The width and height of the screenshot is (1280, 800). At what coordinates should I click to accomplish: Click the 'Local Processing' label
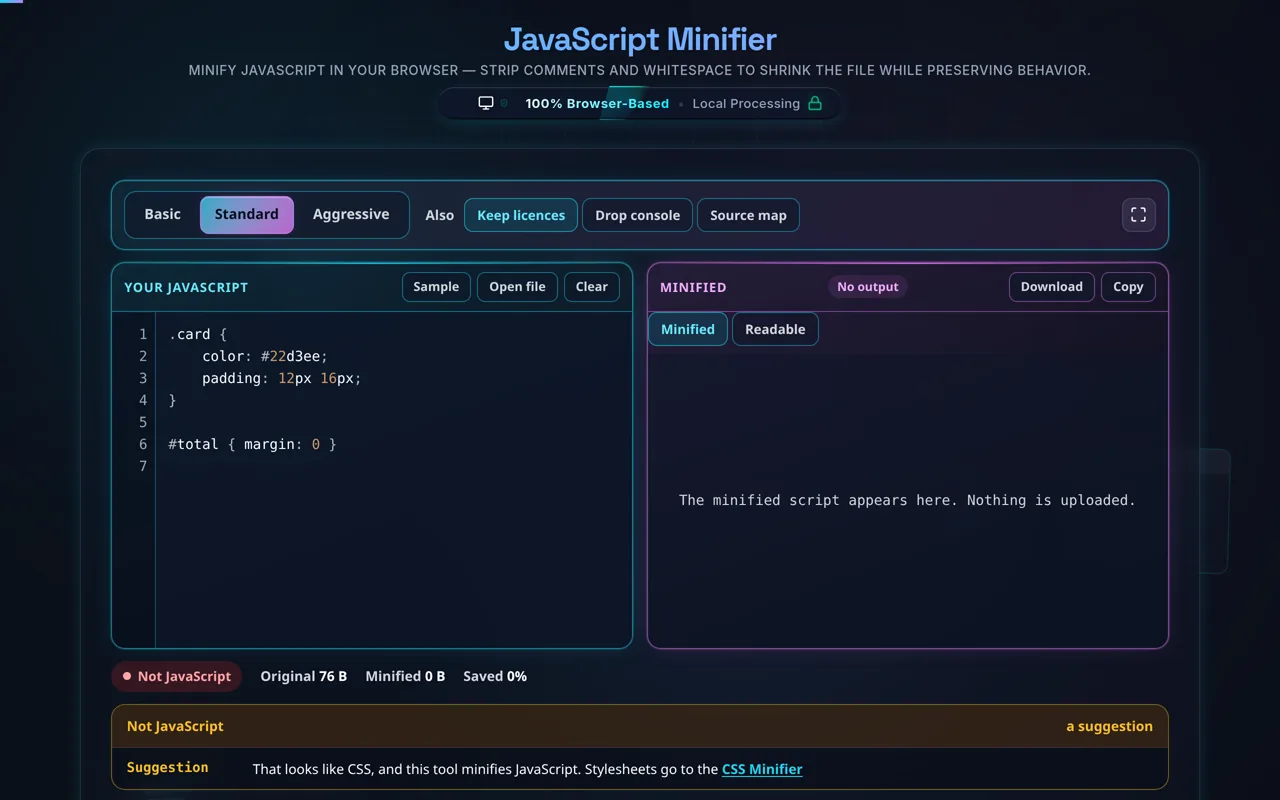tap(746, 103)
